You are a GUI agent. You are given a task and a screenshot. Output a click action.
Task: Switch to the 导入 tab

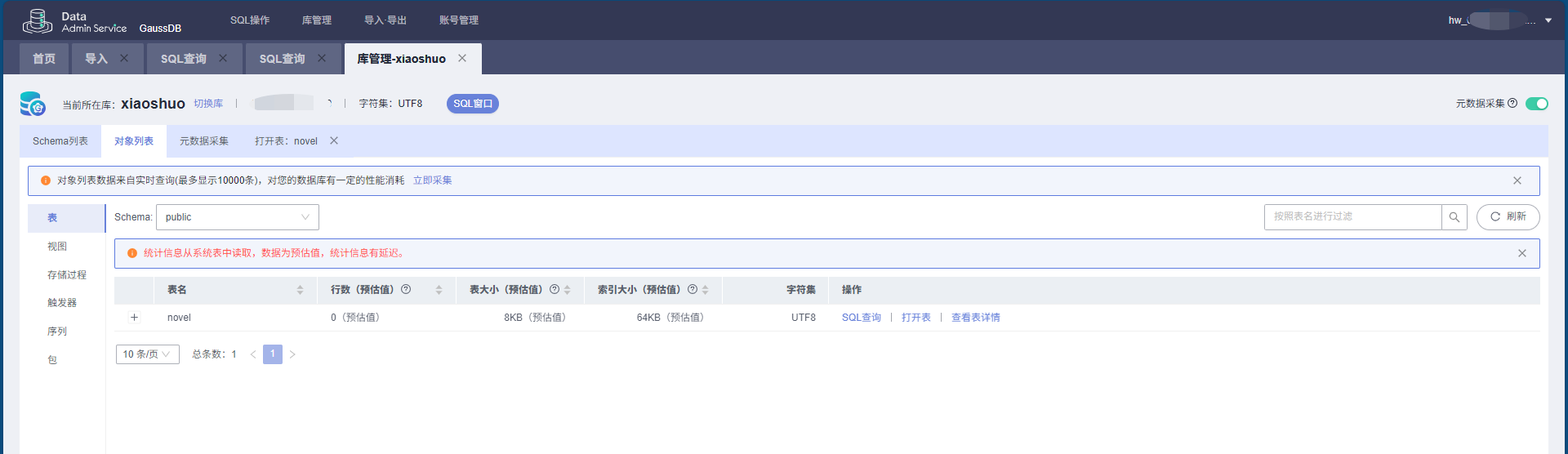(96, 59)
